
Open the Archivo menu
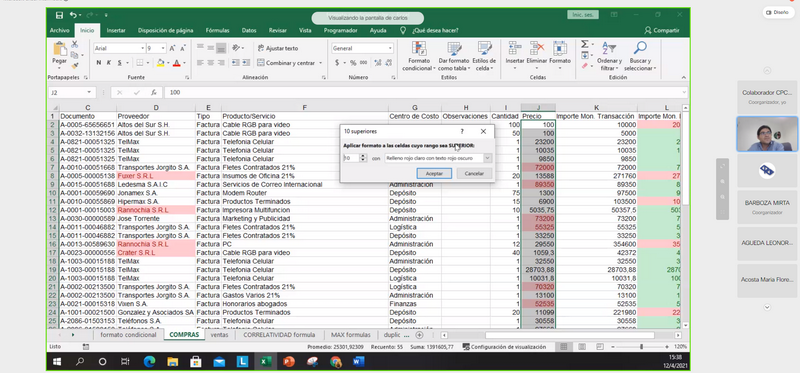[60, 31]
